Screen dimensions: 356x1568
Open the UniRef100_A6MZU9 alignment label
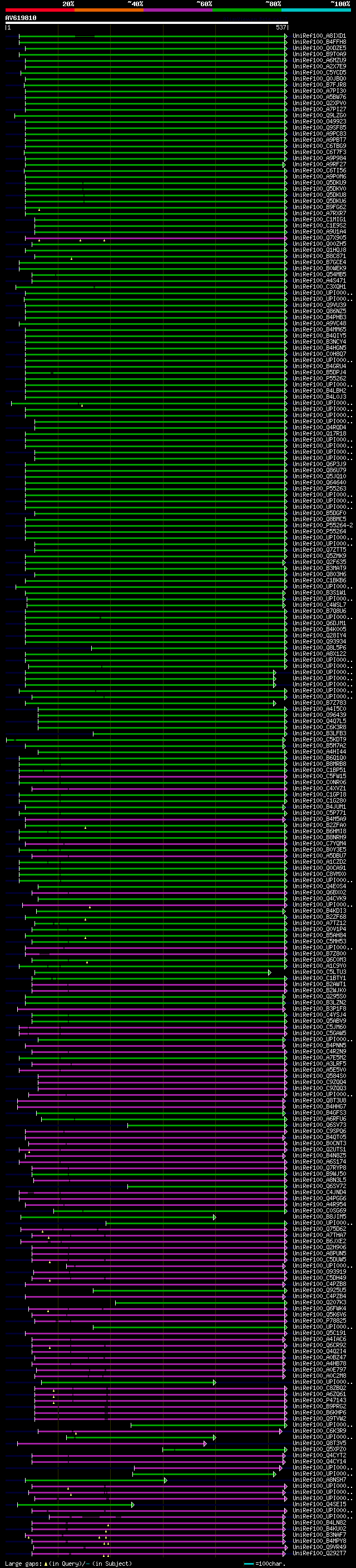319,60
